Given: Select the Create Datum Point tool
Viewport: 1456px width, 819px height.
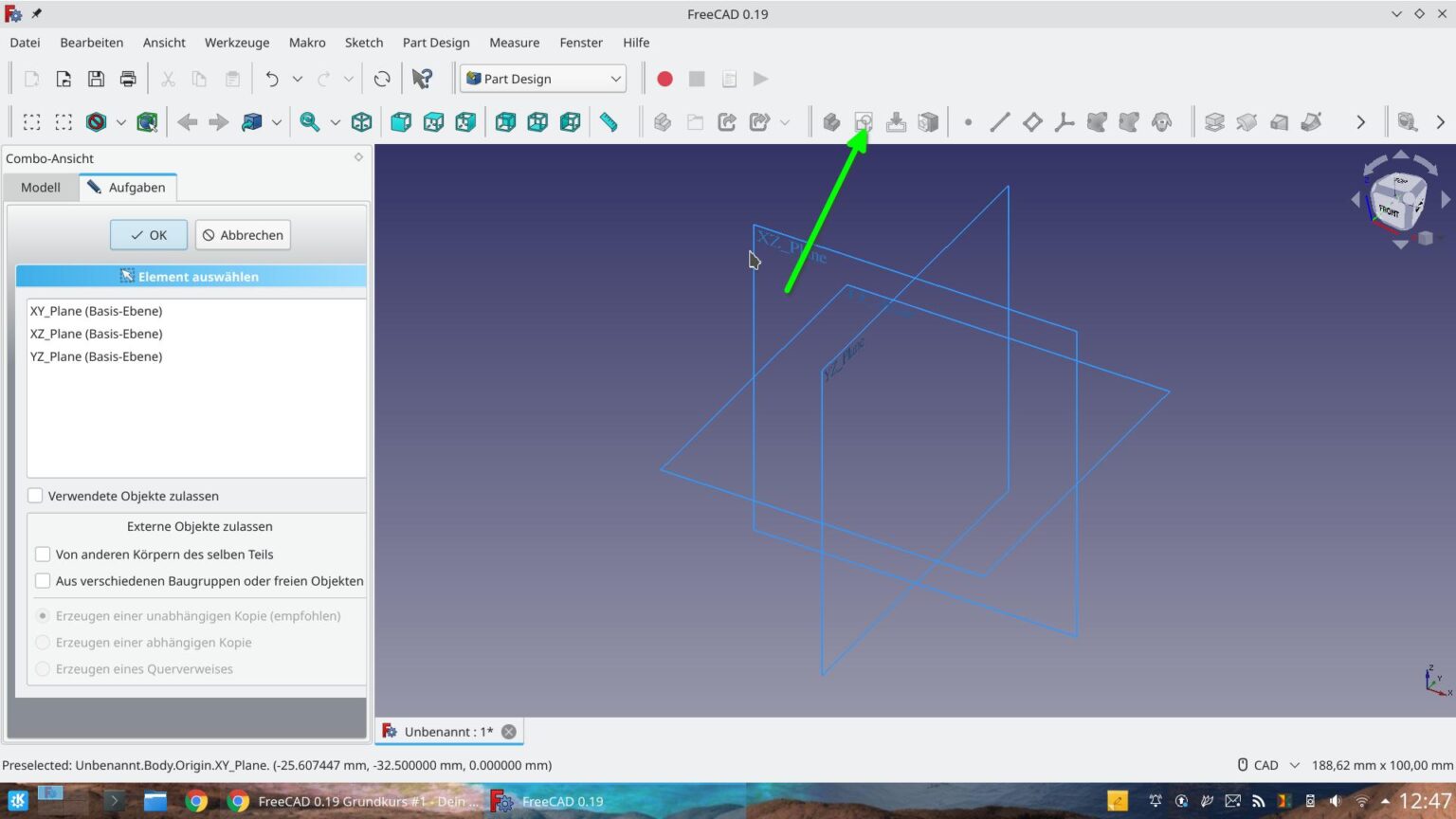Looking at the screenshot, I should pos(968,121).
